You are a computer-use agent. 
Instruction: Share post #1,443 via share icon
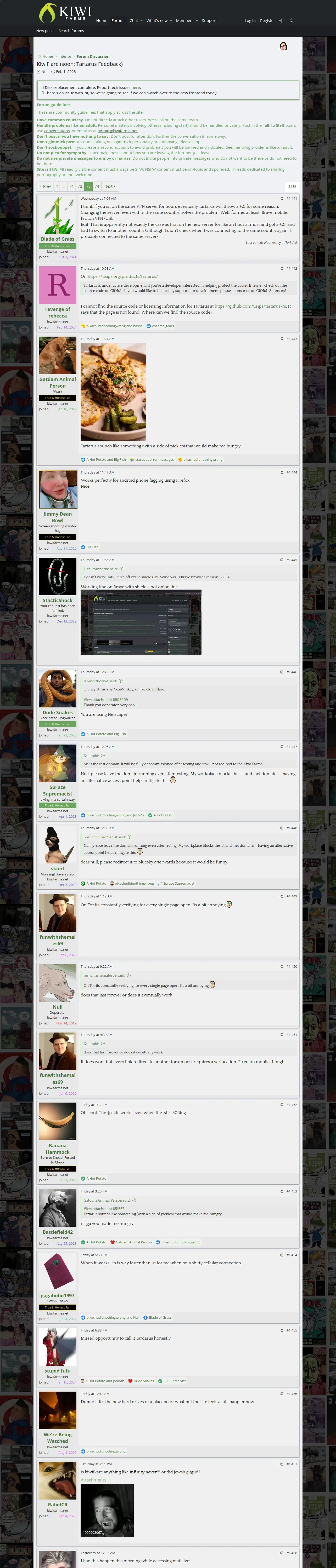tap(281, 339)
